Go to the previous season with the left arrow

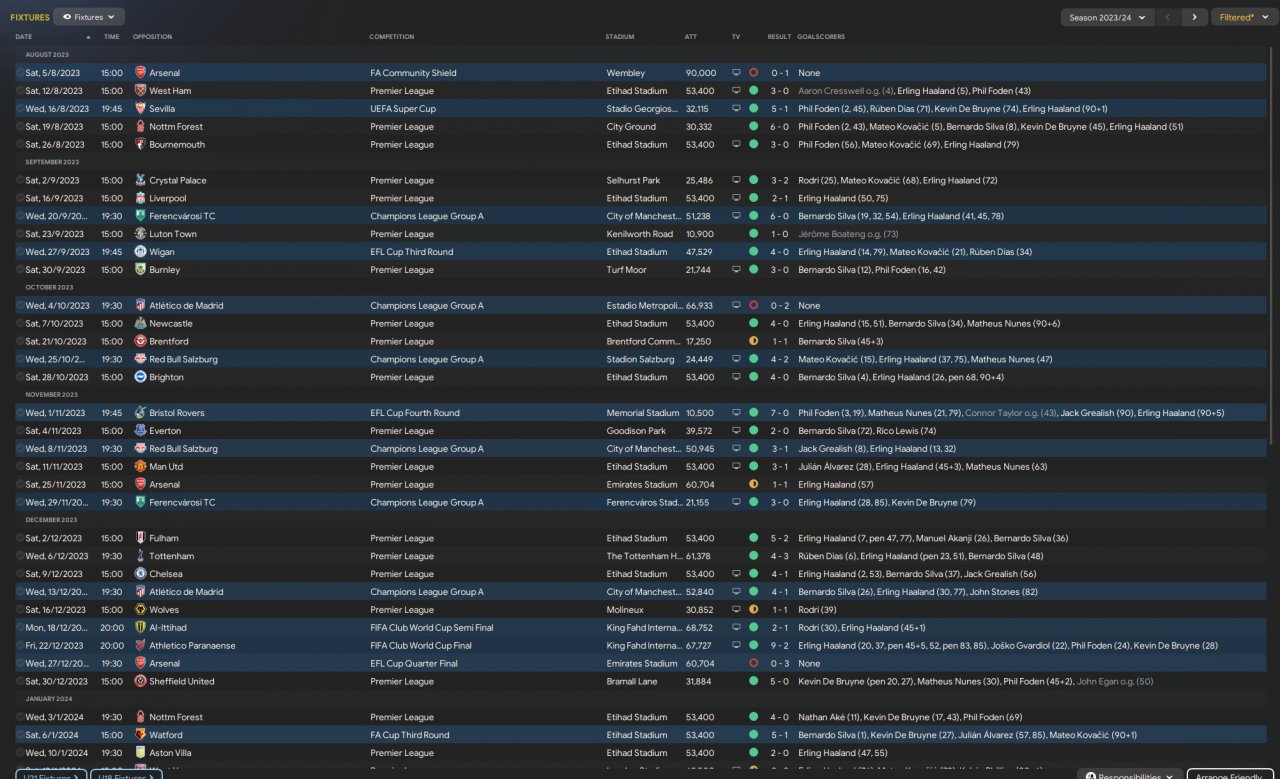click(1168, 17)
